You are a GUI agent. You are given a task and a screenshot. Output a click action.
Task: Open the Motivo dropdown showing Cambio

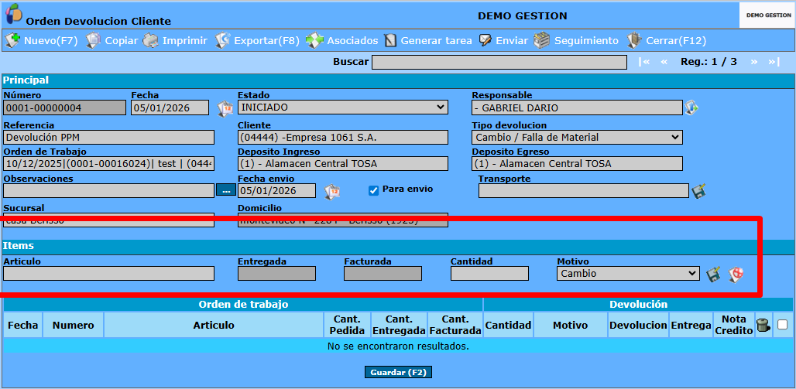pyautogui.click(x=628, y=273)
